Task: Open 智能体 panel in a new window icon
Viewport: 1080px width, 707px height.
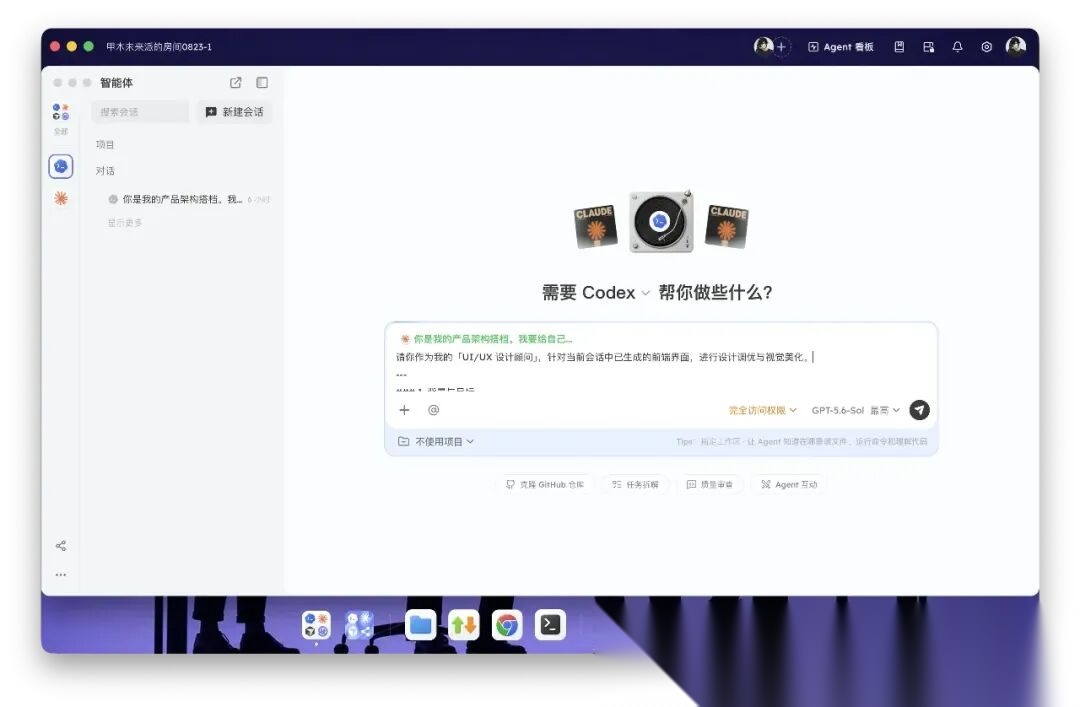Action: pyautogui.click(x=236, y=83)
